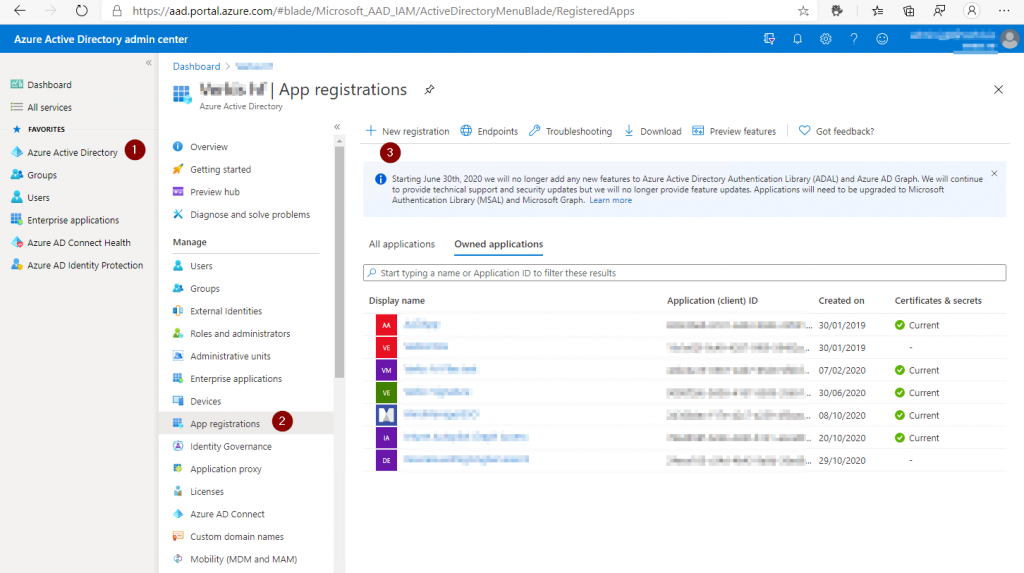Screen dimensions: 1024x573
Task: Open Groups under Manage
Action: 205,288
